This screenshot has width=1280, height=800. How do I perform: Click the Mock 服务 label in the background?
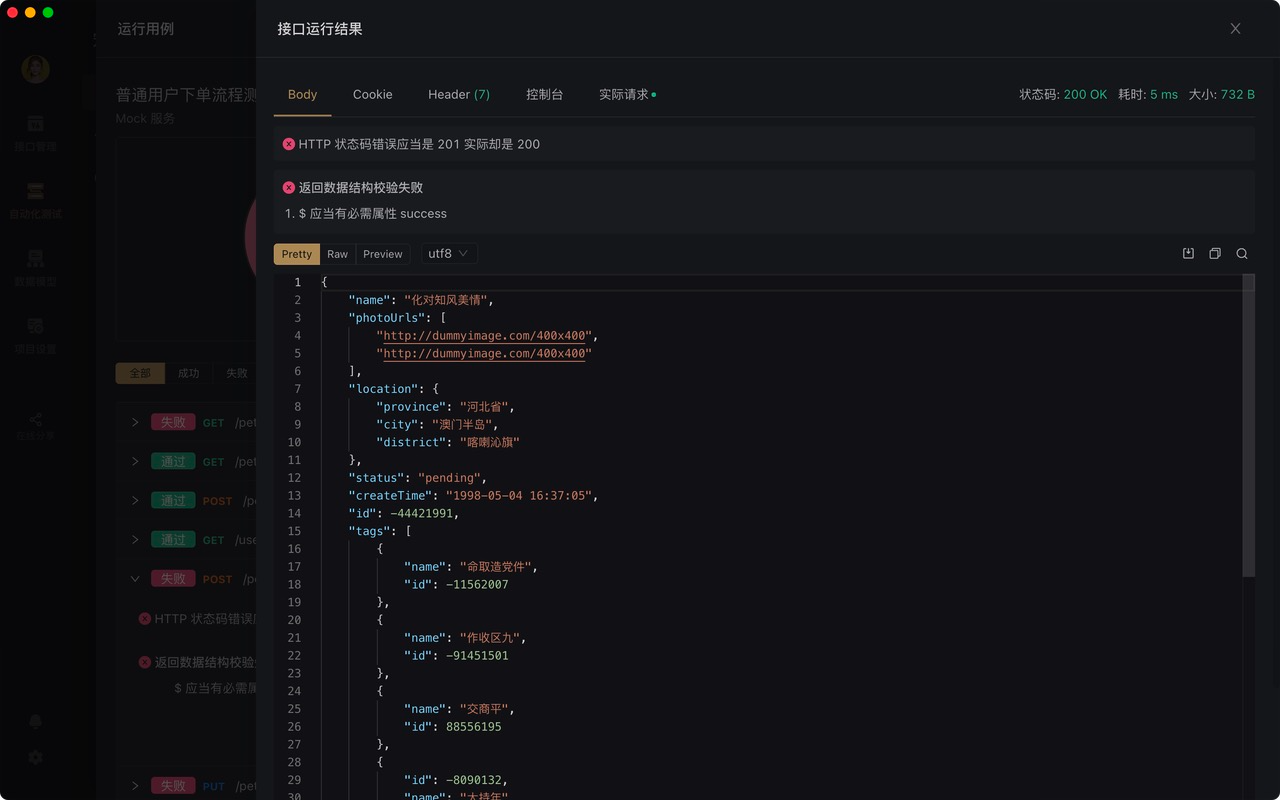[x=145, y=118]
